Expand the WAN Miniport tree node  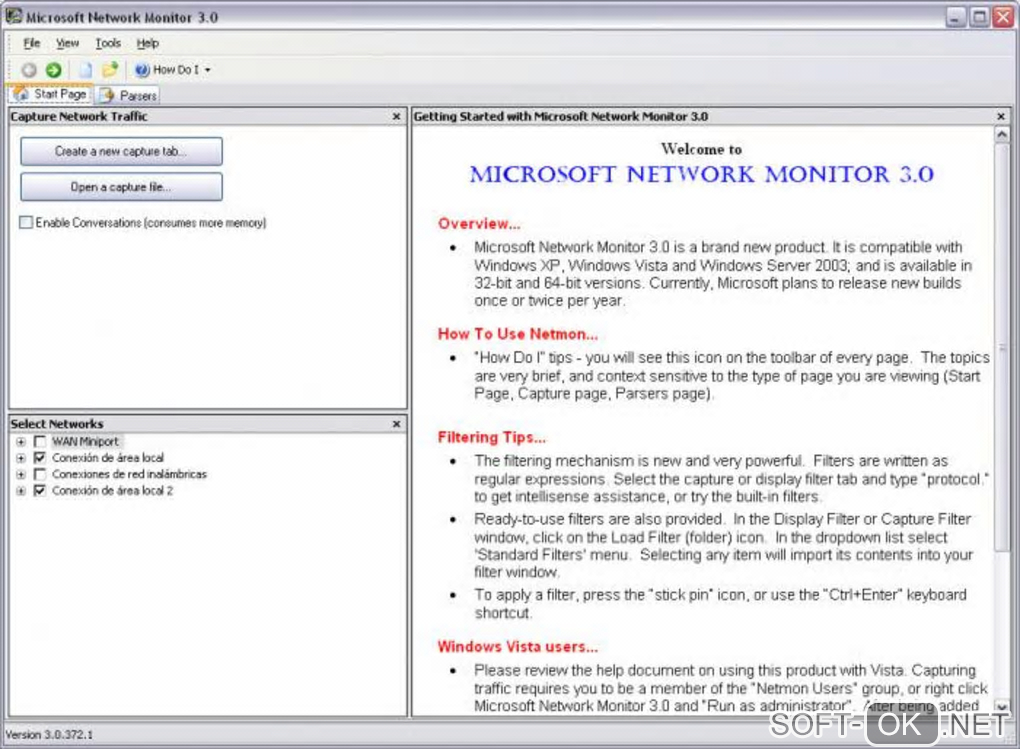(21, 442)
